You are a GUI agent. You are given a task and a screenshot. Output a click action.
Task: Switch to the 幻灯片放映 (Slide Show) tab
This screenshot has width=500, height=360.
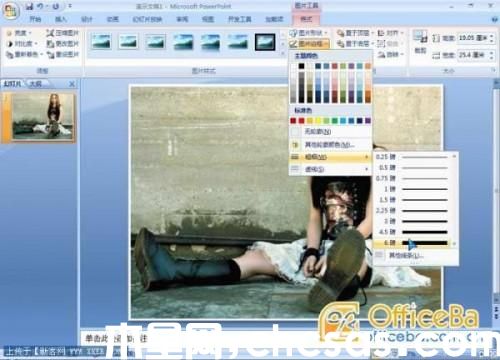[x=147, y=19]
